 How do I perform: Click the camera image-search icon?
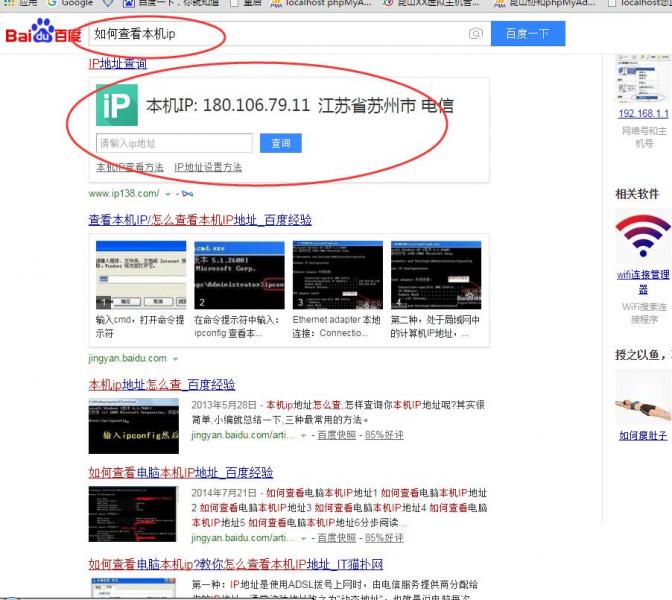click(475, 33)
